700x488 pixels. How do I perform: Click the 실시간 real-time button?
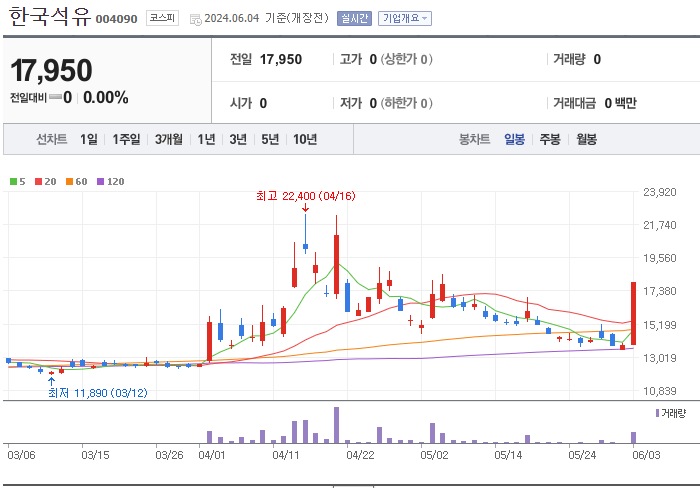tap(354, 18)
